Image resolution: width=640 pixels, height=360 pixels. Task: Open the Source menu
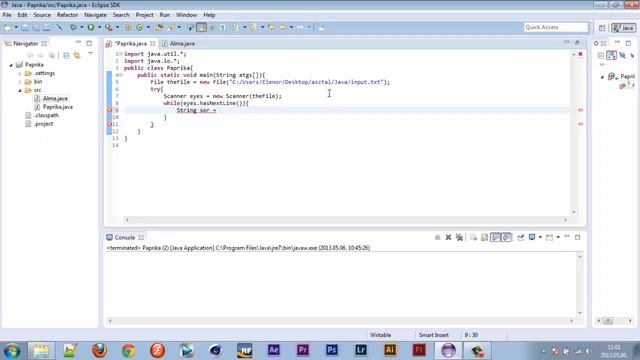click(x=42, y=15)
